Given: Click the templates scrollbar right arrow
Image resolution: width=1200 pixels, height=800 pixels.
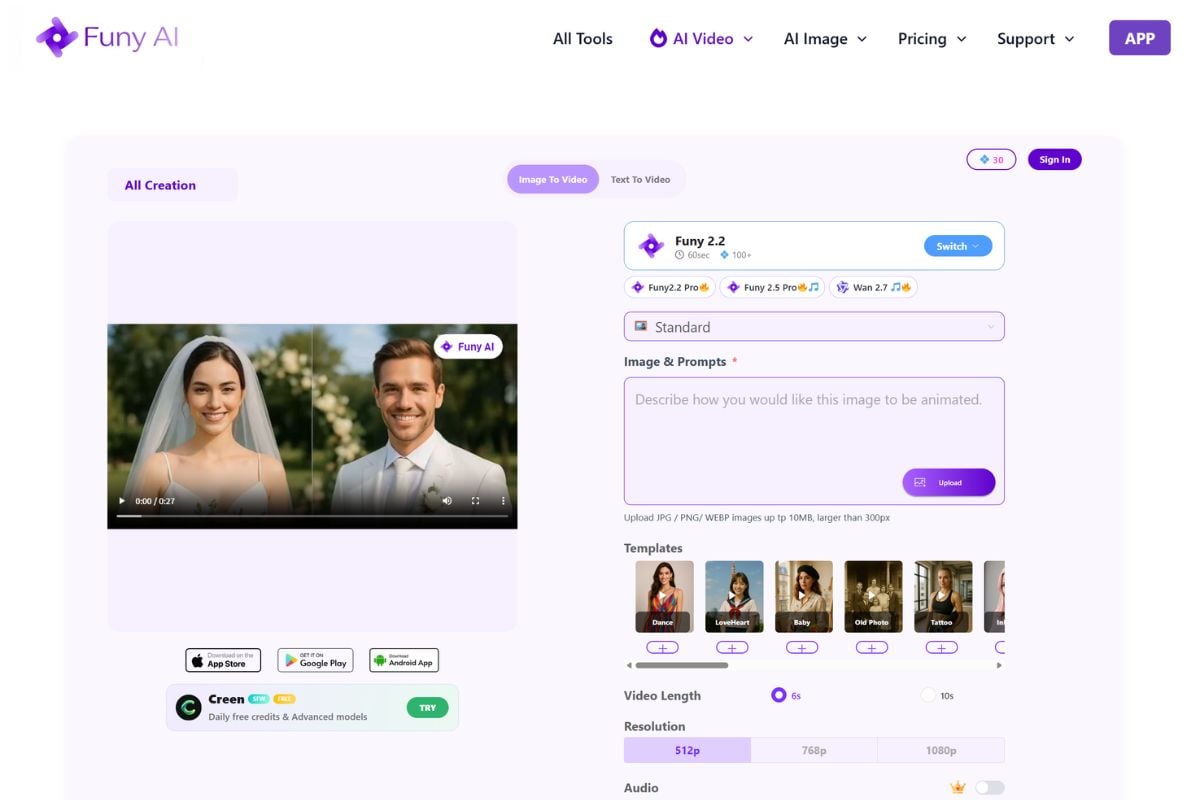Looking at the screenshot, I should coord(999,665).
